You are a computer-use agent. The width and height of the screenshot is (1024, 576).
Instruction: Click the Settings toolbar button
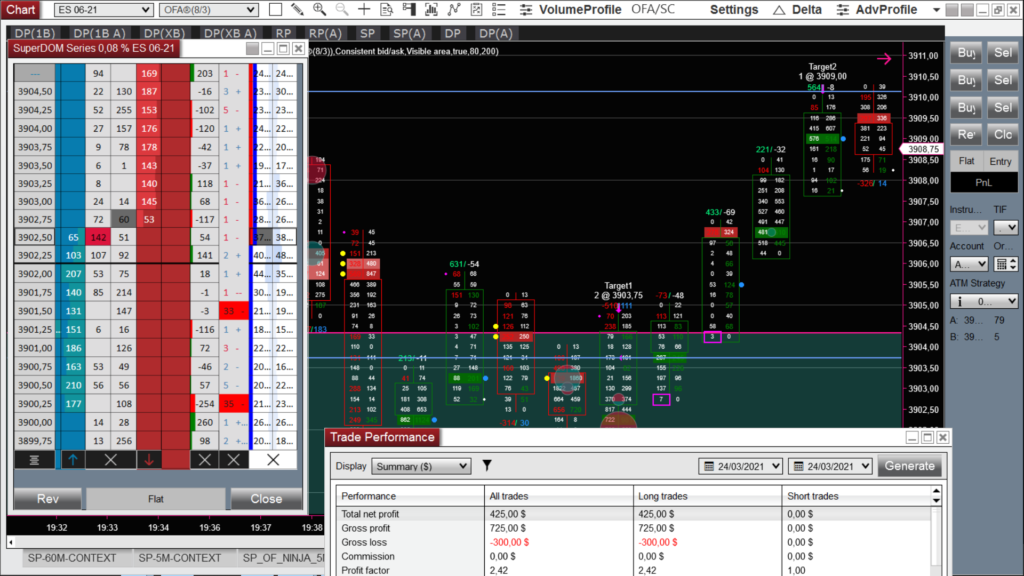734,10
